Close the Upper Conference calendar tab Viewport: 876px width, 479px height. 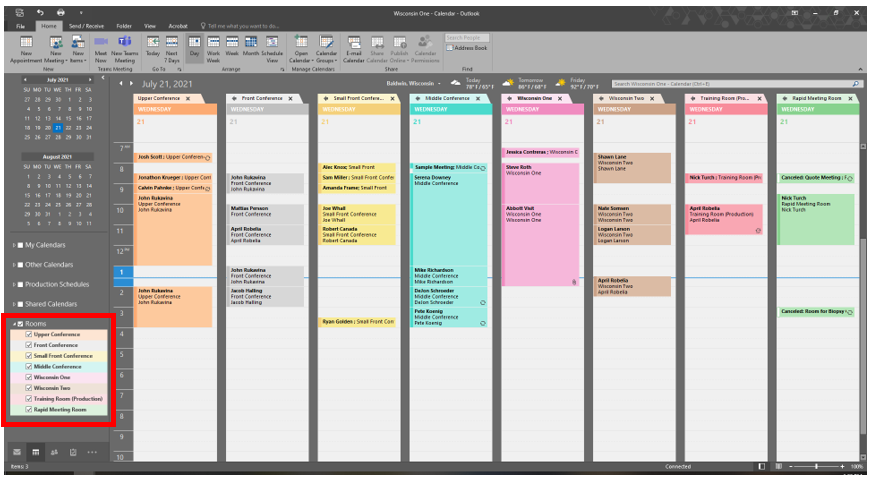pyautogui.click(x=188, y=98)
